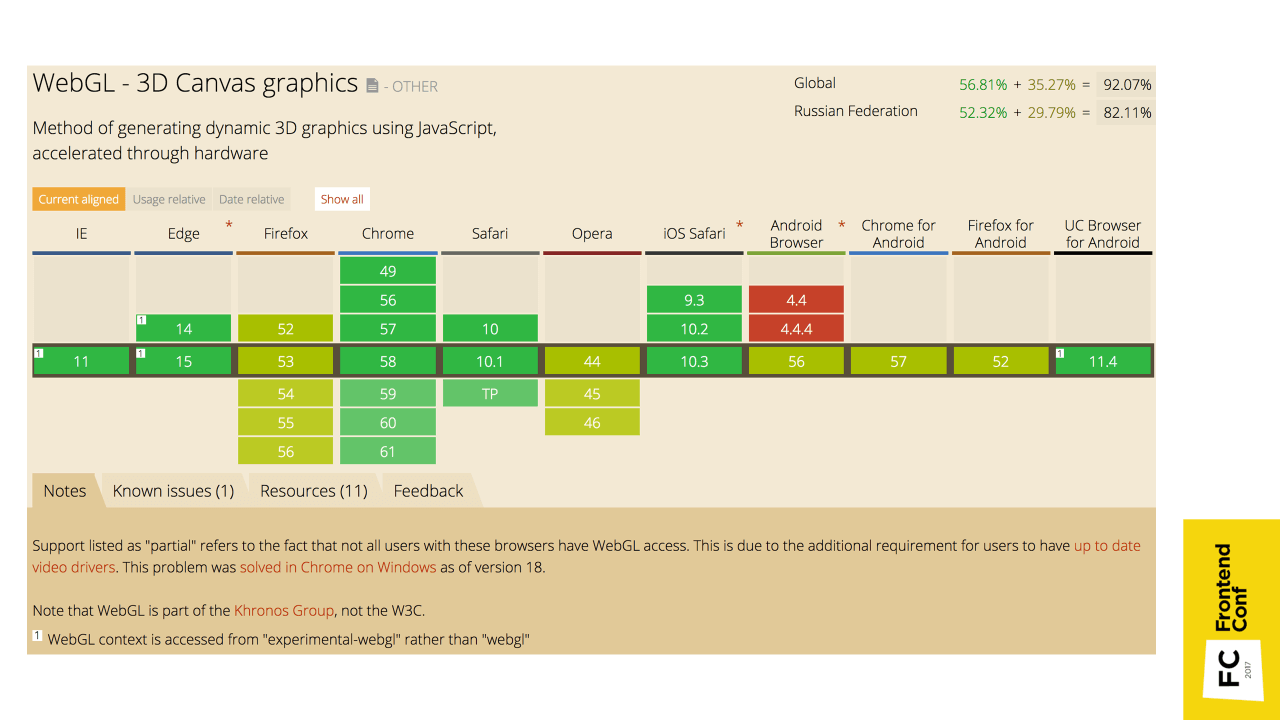Open the Khronos Group link
Viewport: 1280px width, 720px height.
click(284, 610)
